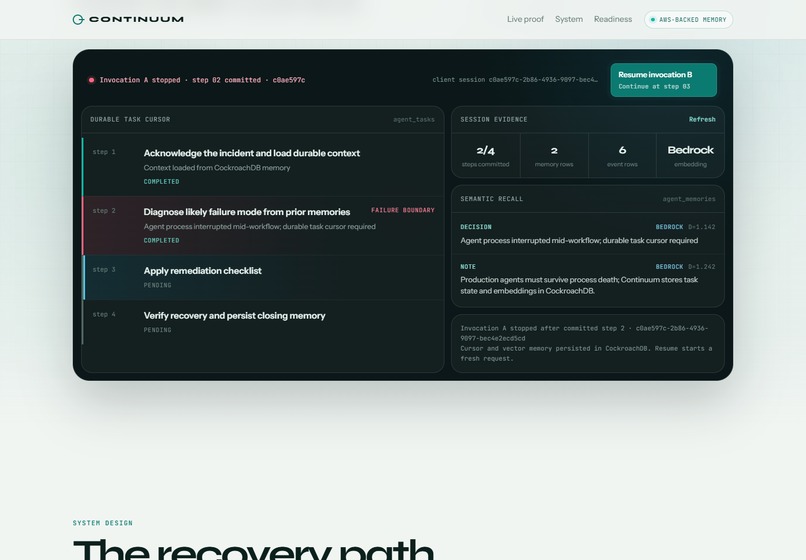
Task: Click the 2 memory rows stat
Action: coord(554,156)
